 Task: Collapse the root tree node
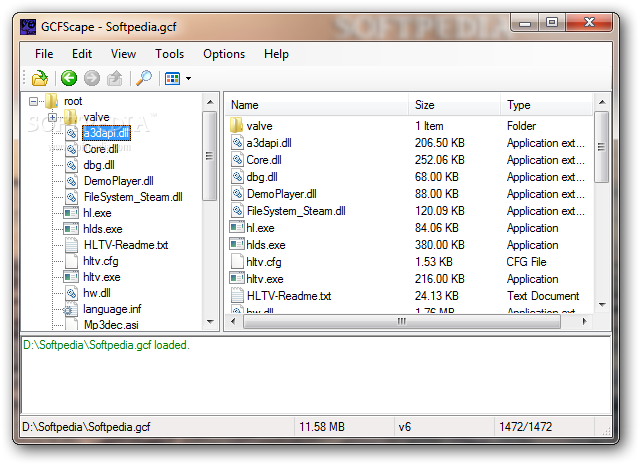(33, 101)
